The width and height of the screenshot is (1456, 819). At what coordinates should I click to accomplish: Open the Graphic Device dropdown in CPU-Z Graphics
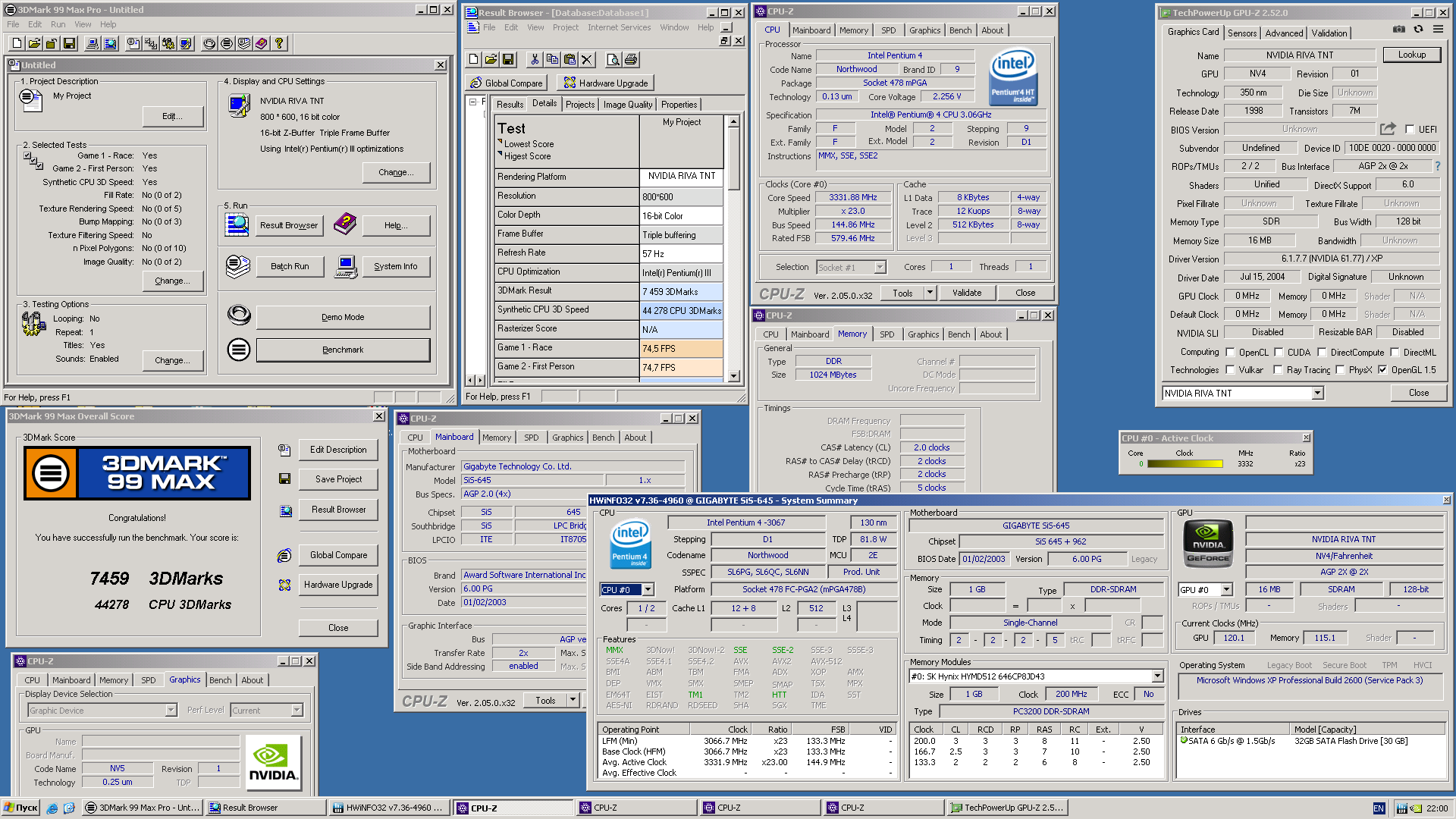coord(171,711)
